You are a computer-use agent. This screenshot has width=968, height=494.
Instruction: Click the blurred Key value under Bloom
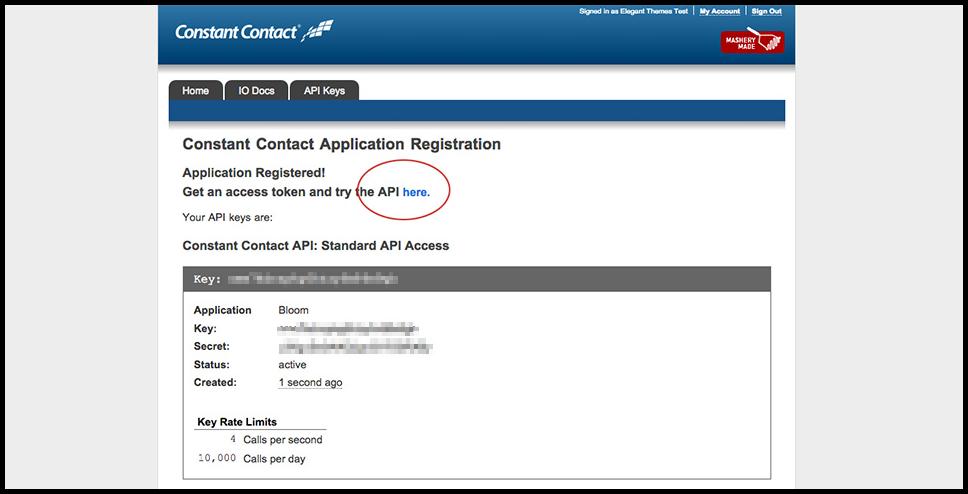tap(348, 328)
